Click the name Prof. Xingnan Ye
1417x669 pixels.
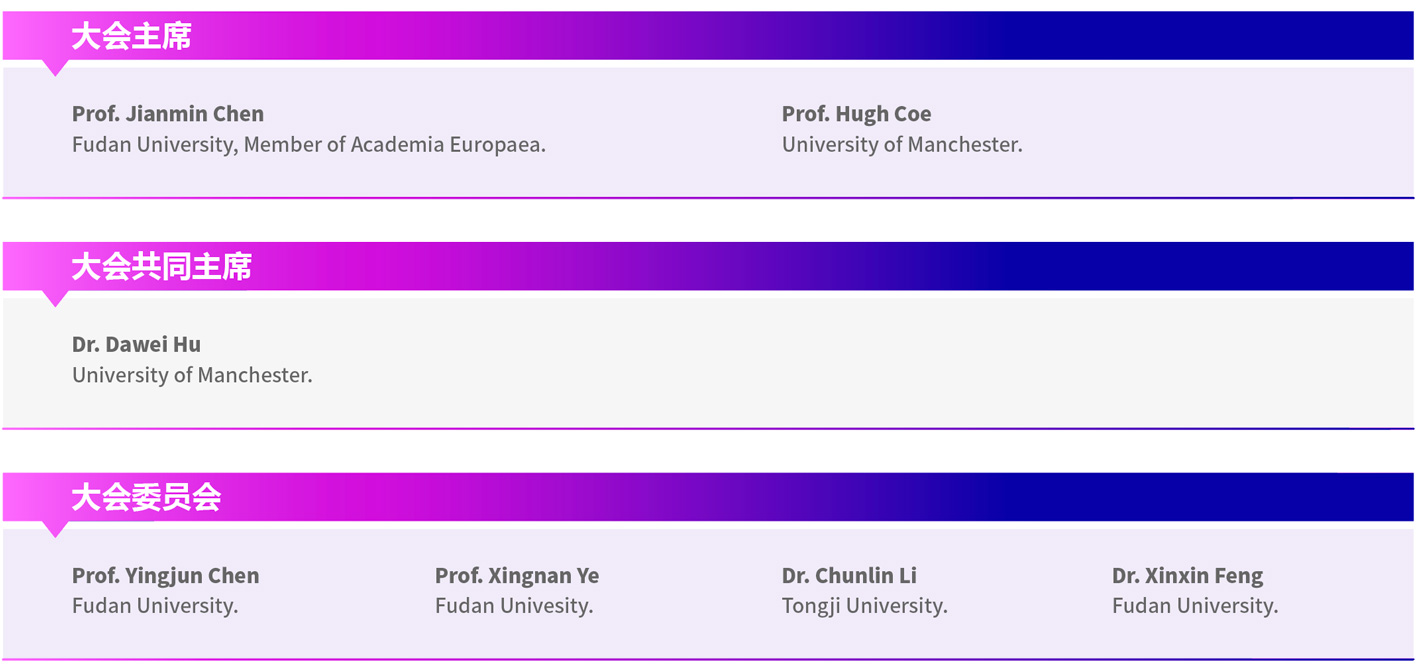[x=517, y=576]
